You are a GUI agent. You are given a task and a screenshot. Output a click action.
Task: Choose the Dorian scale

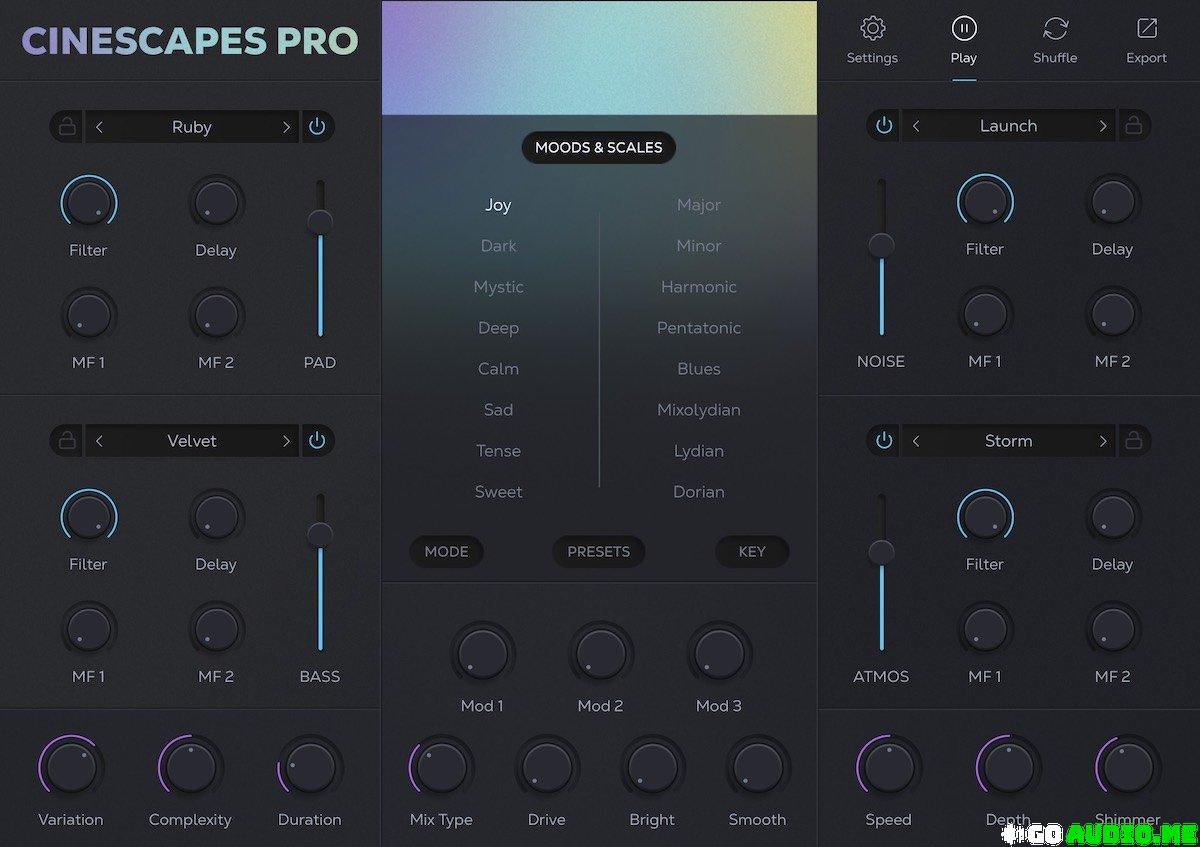pyautogui.click(x=699, y=492)
